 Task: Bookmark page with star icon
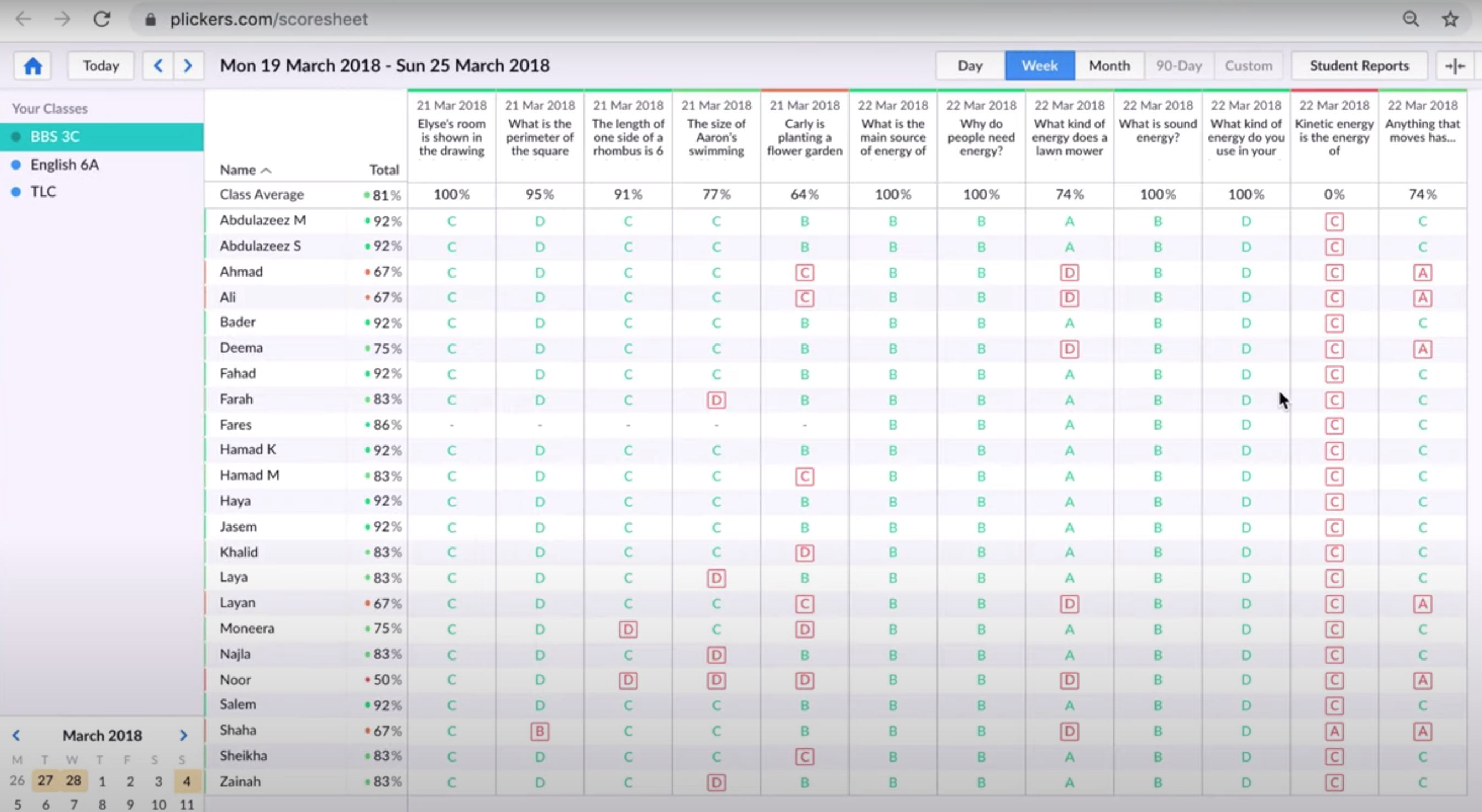[1450, 19]
